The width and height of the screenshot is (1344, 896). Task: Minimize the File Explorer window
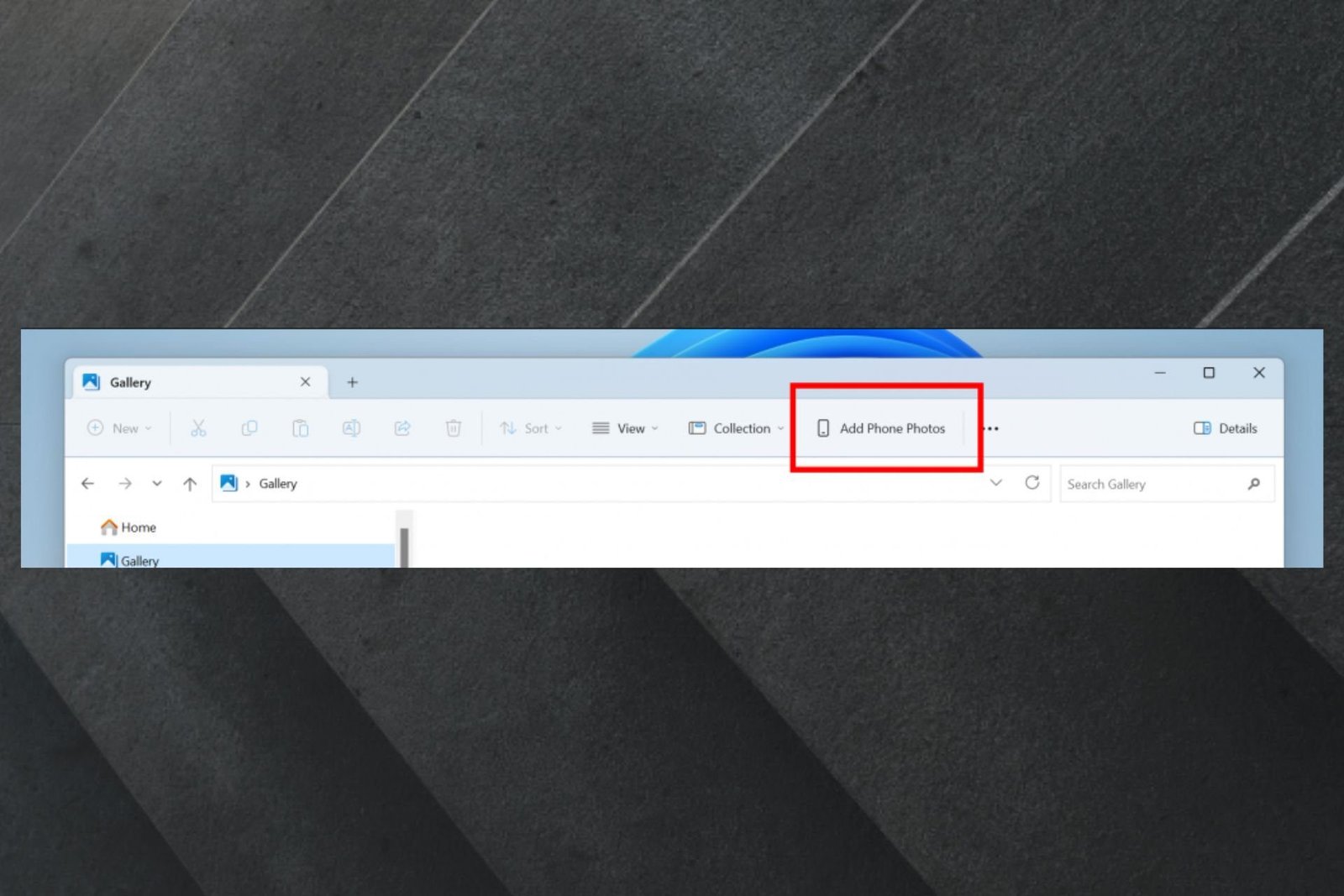[x=1160, y=373]
